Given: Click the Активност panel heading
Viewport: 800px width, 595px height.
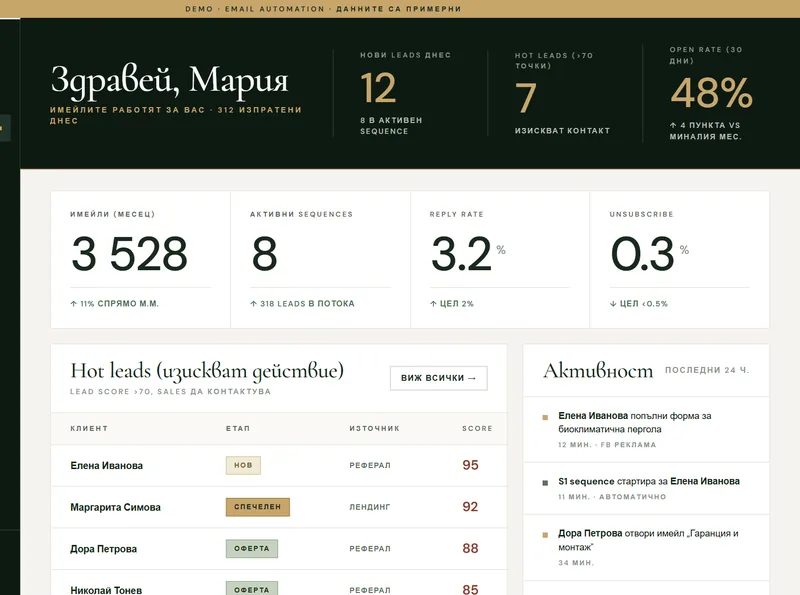Looking at the screenshot, I should tap(598, 371).
